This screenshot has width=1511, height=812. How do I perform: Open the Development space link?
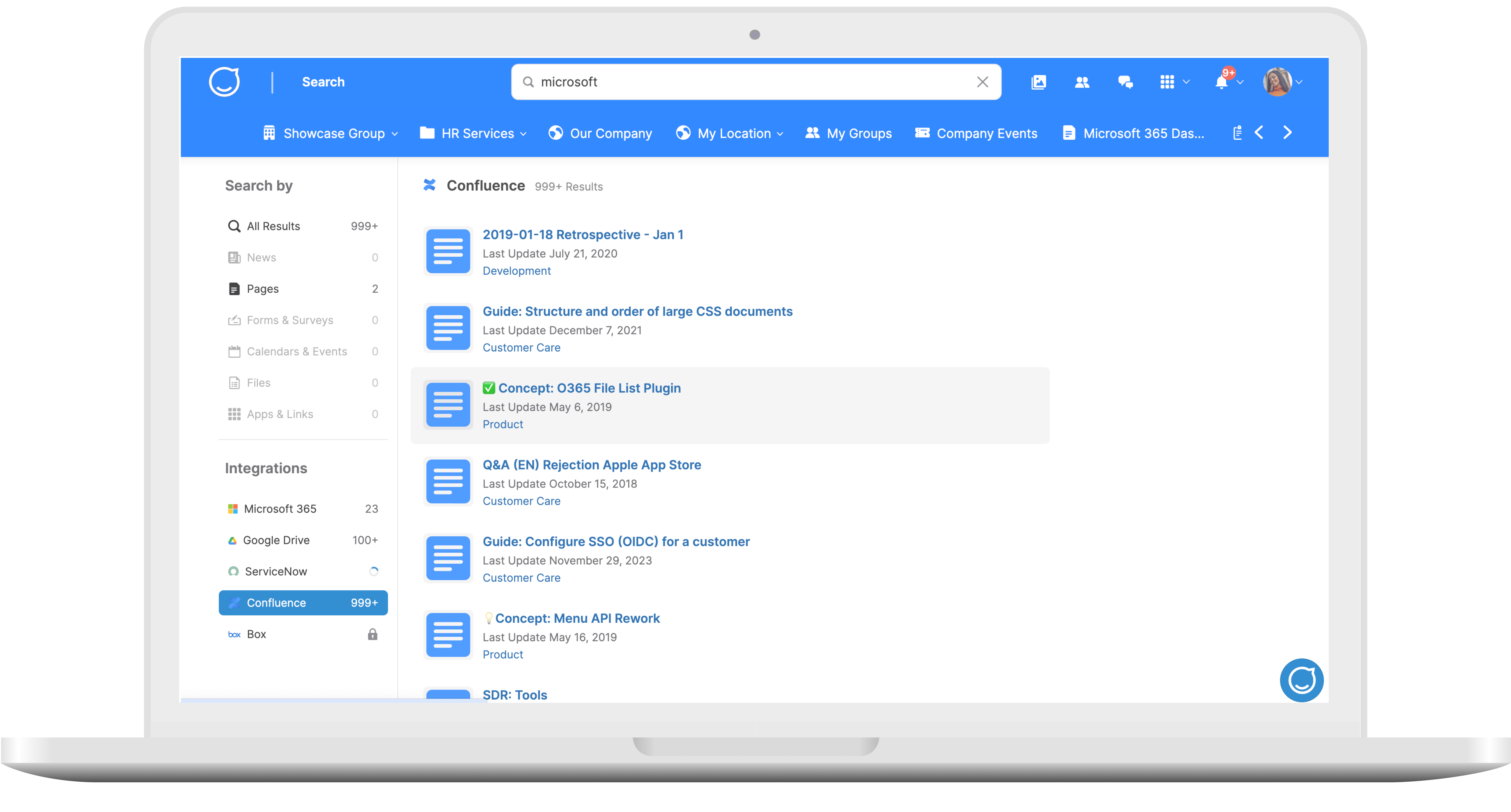(516, 271)
